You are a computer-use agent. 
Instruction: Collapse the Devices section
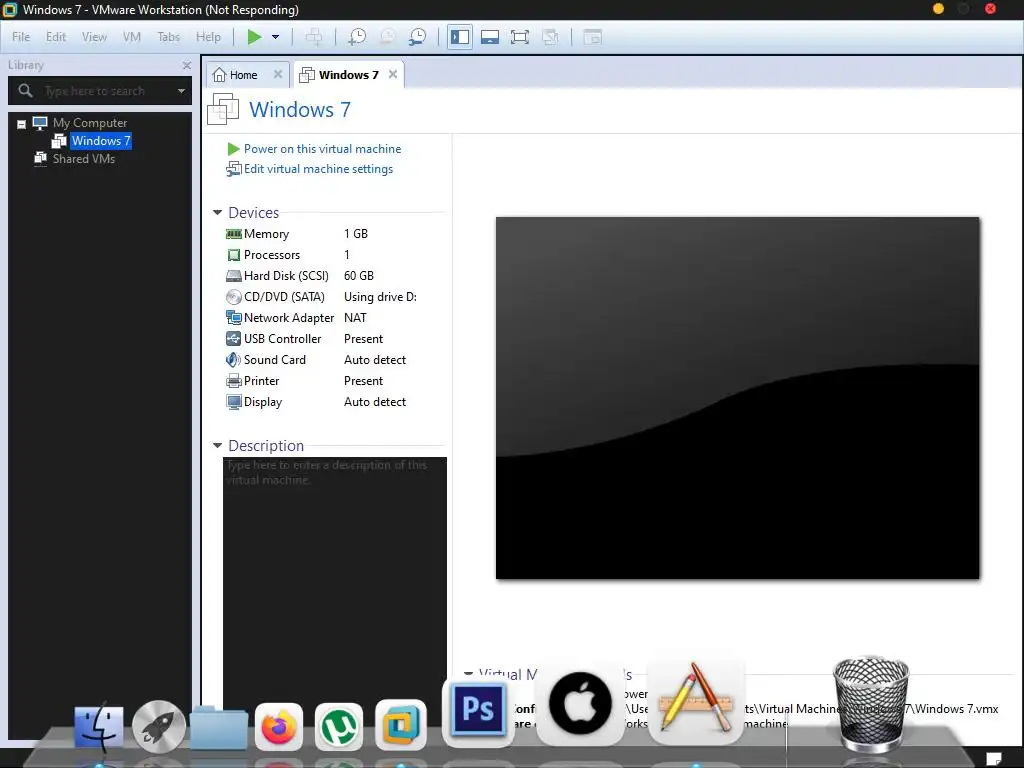[x=217, y=213]
